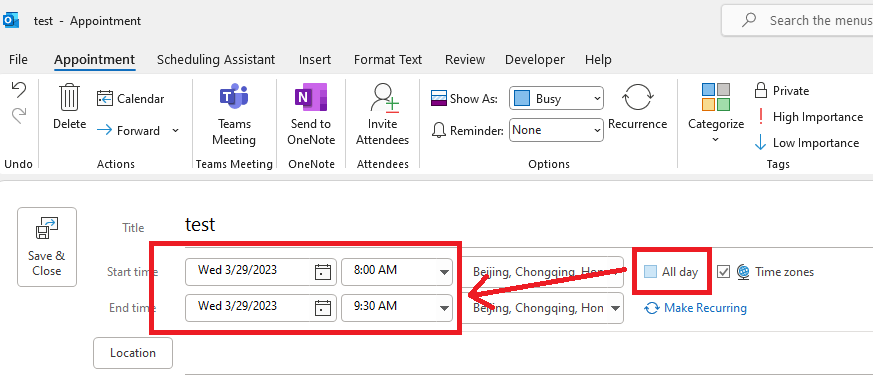This screenshot has width=873, height=375.
Task: Expand the Forward options arrow
Action: coord(175,131)
